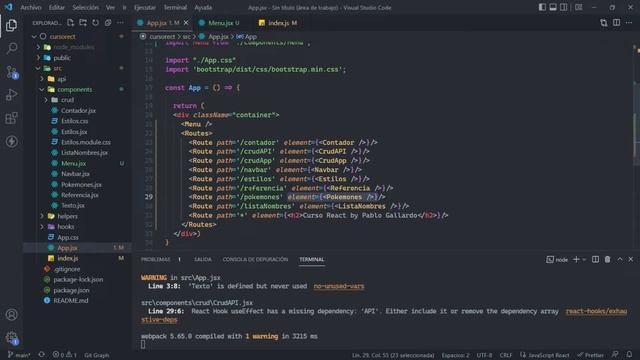Toggle secondary side bar visibility
Image resolution: width=640 pixels, height=360 pixels.
(x=564, y=7)
